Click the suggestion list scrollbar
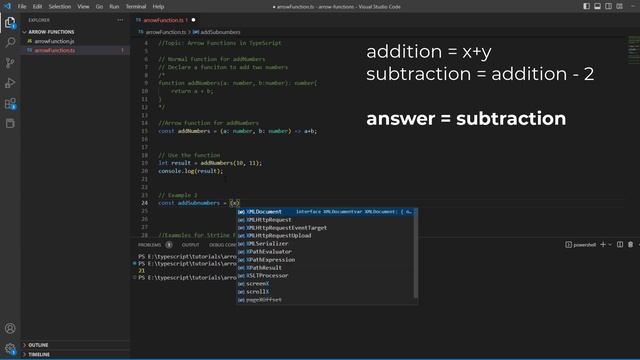 pos(416,253)
